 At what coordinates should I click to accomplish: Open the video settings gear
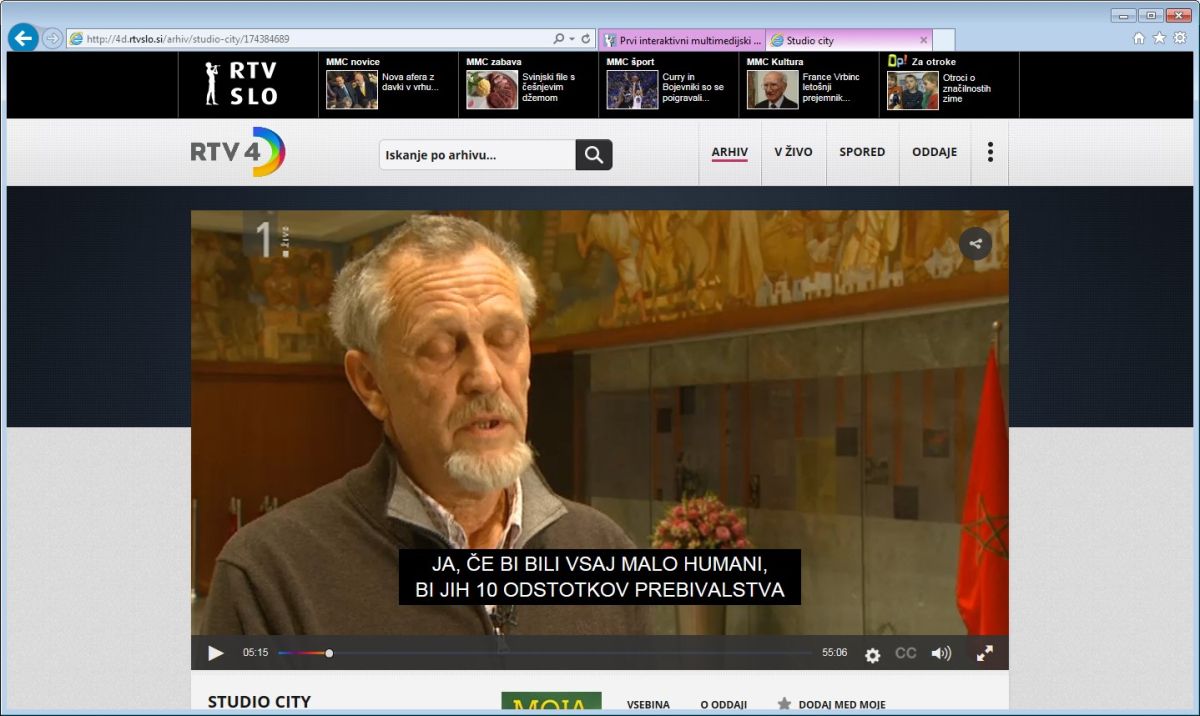(872, 654)
